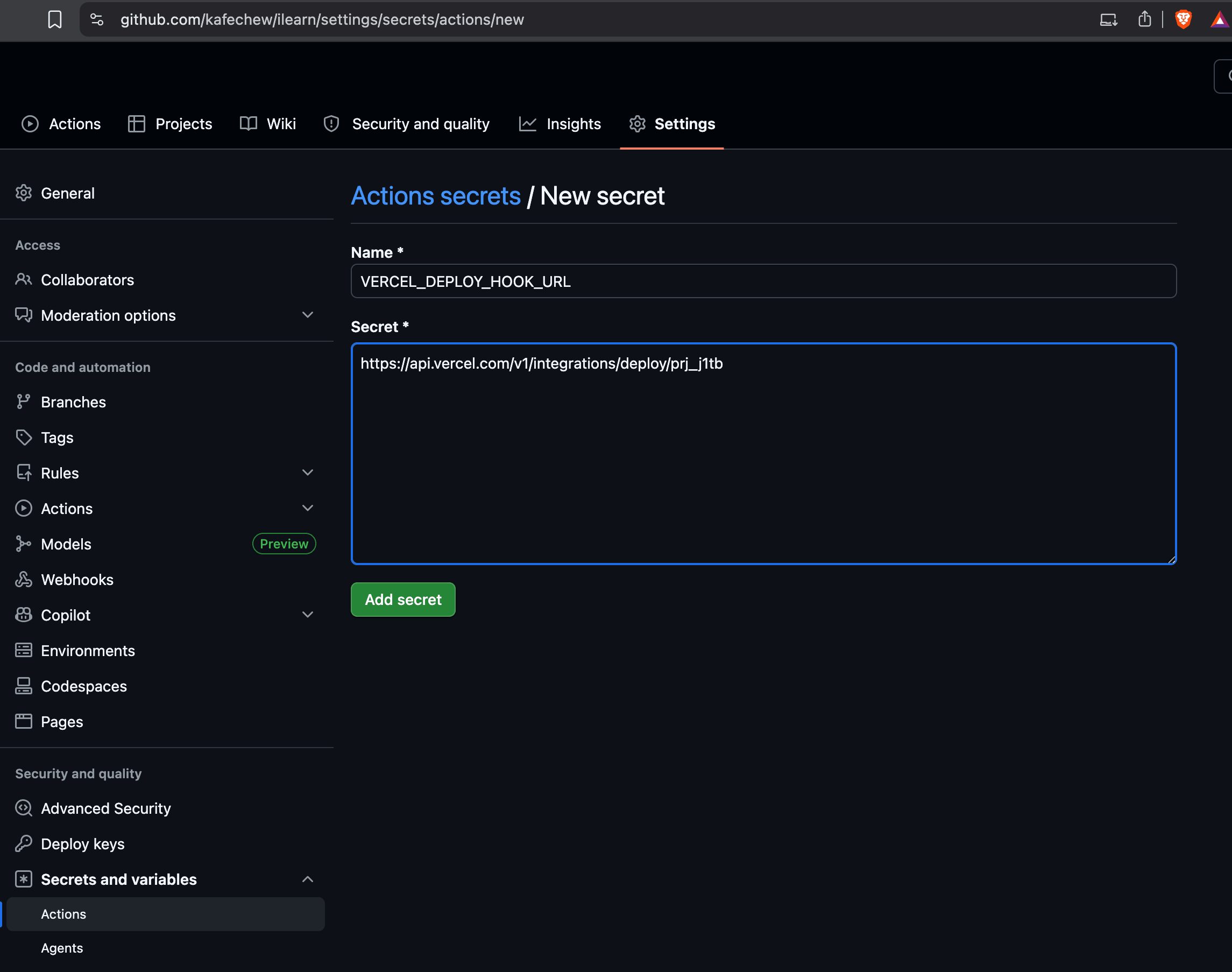This screenshot has width=1232, height=972.
Task: Select the Settings repository tab
Action: (672, 123)
